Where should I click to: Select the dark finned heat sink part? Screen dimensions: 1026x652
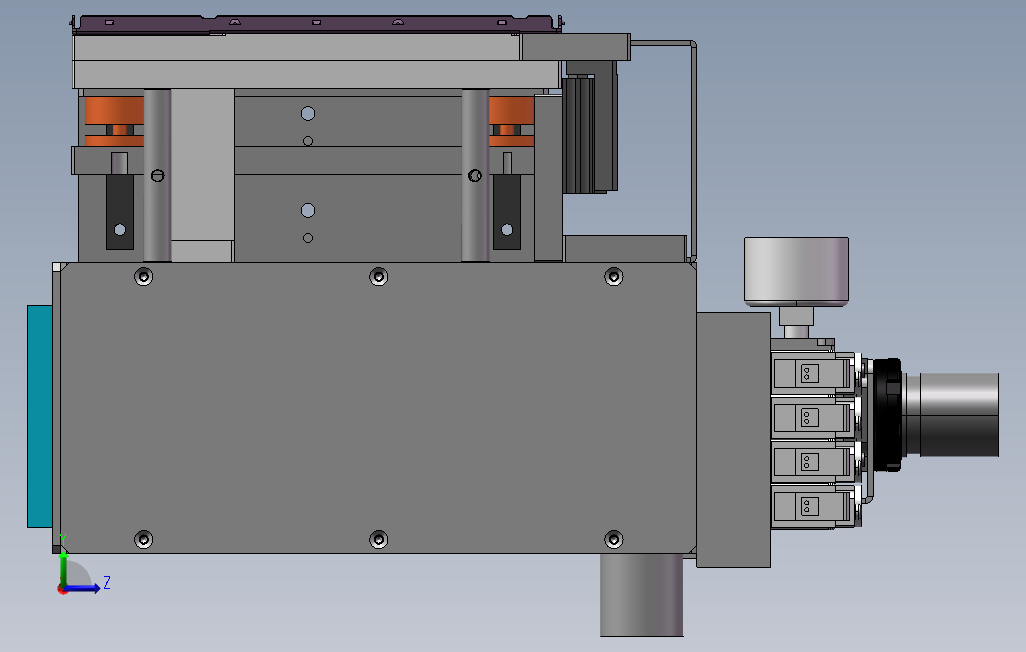coord(579,134)
